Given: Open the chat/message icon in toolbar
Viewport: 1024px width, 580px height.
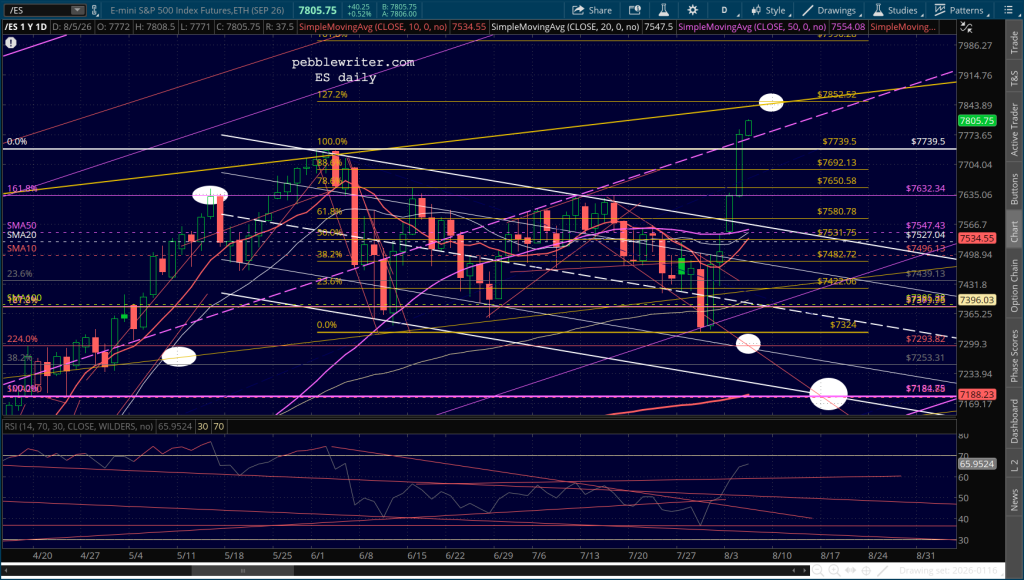Looking at the screenshot, I should point(635,10).
